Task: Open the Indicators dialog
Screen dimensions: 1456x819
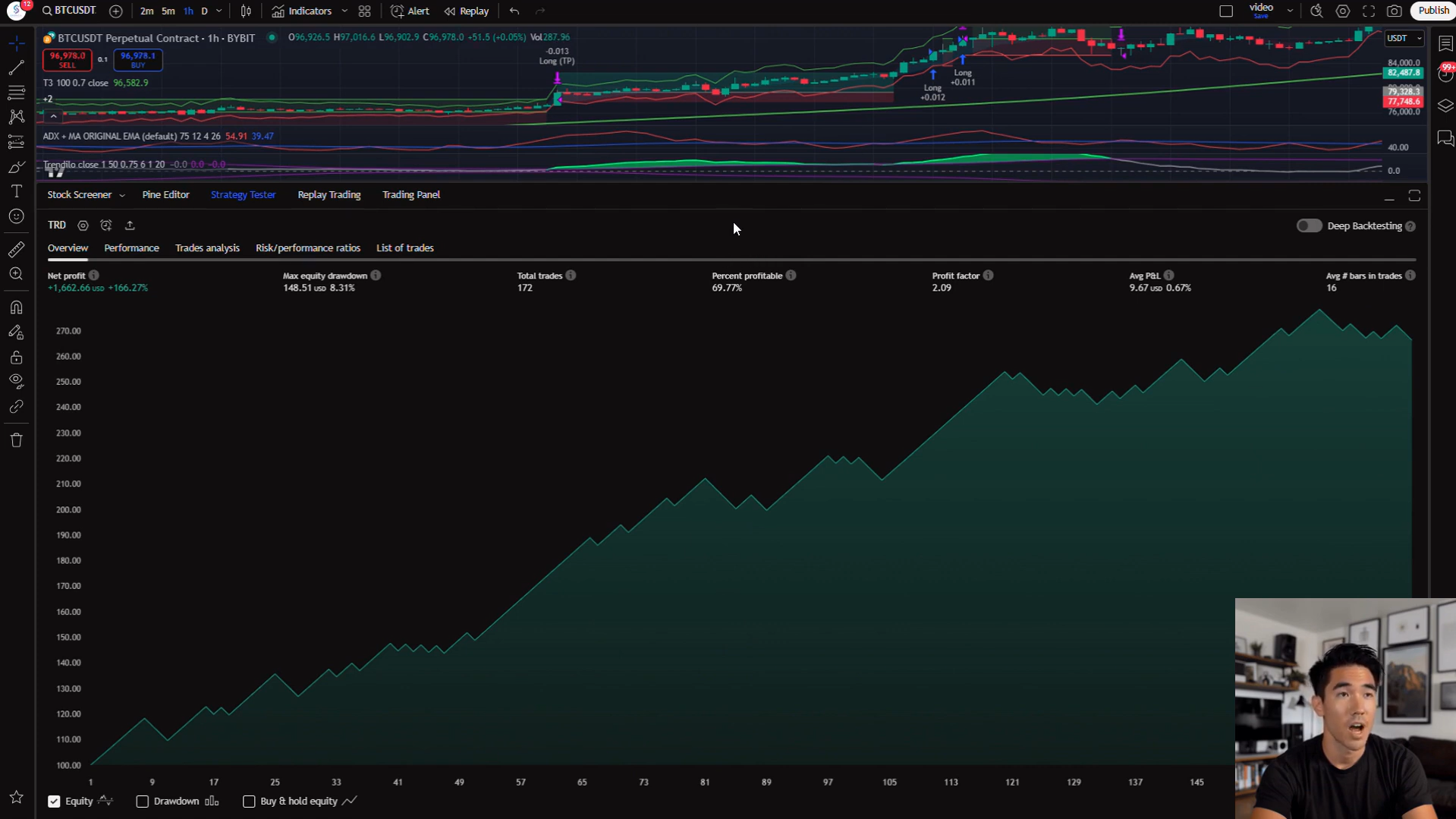Action: coord(302,11)
